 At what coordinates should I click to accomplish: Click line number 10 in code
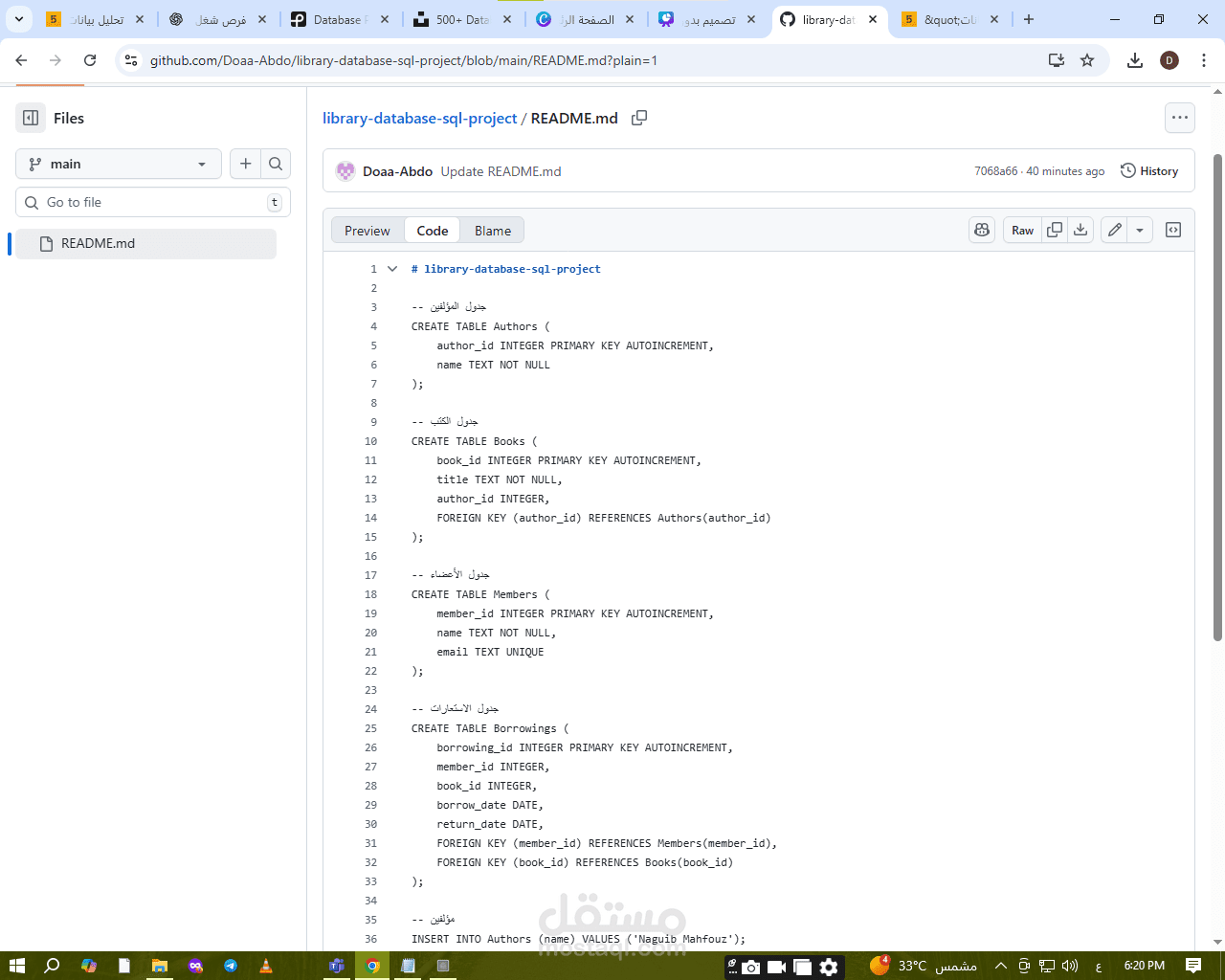370,441
